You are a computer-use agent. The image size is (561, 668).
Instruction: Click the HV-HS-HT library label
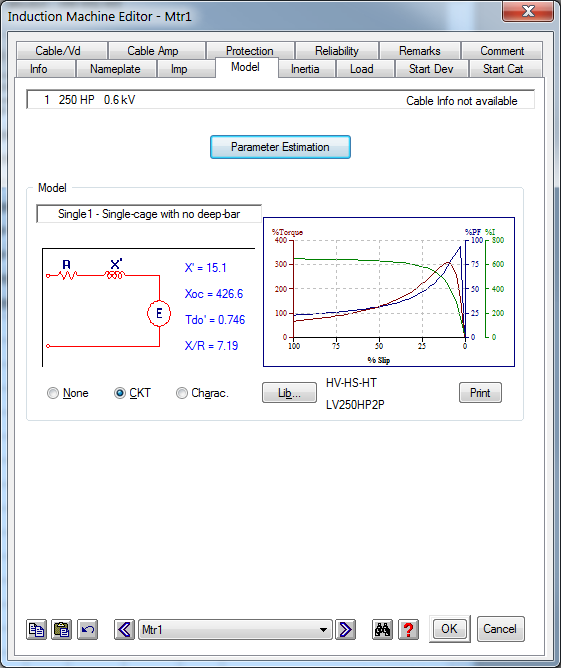click(351, 383)
